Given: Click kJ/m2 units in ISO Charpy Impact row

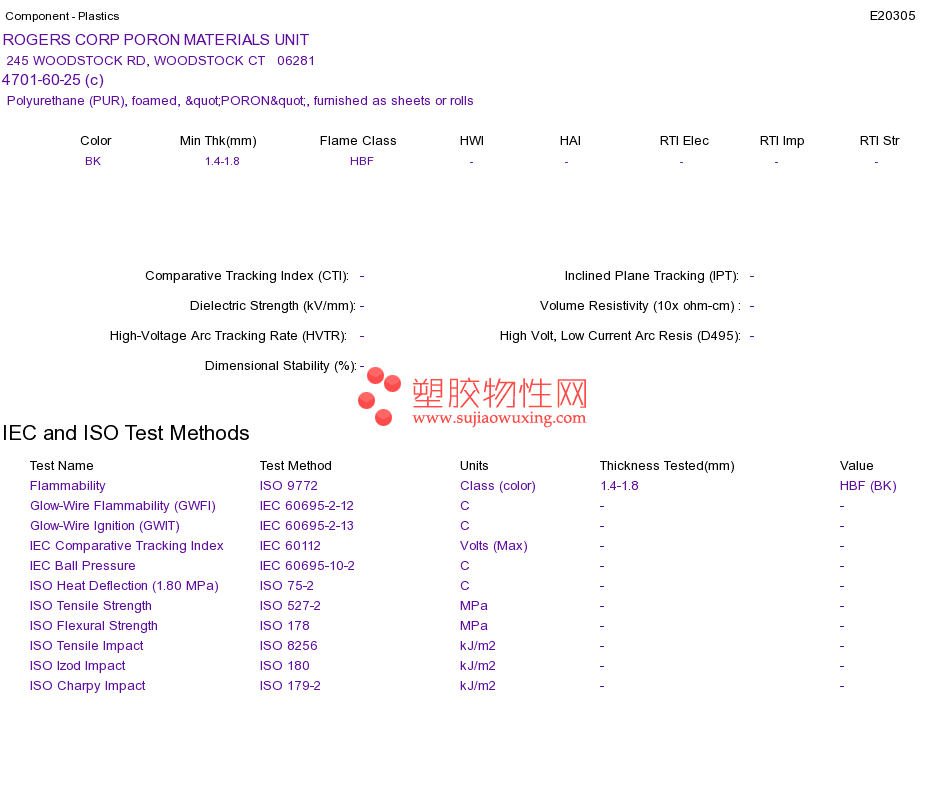Looking at the screenshot, I should (x=477, y=686).
